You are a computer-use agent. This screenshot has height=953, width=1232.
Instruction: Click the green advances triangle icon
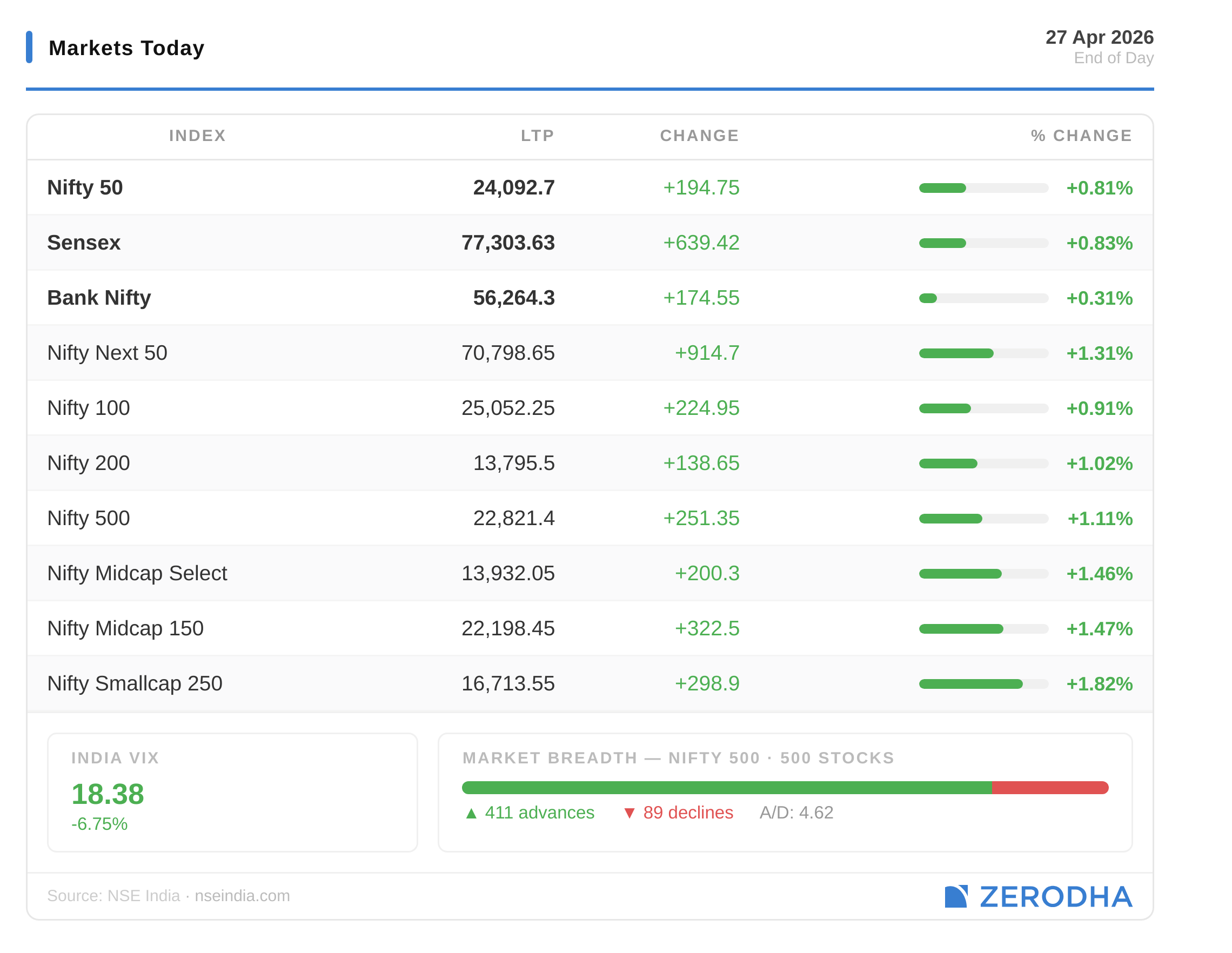472,813
